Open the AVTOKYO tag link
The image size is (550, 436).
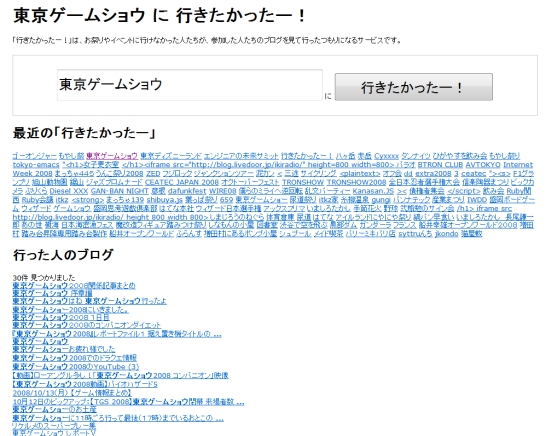pyautogui.click(x=483, y=165)
